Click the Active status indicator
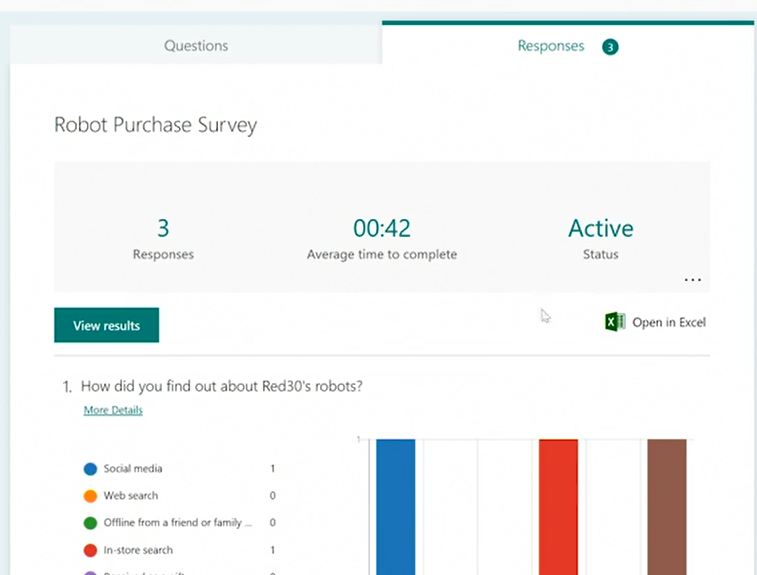The height and width of the screenshot is (575, 757). tap(600, 229)
